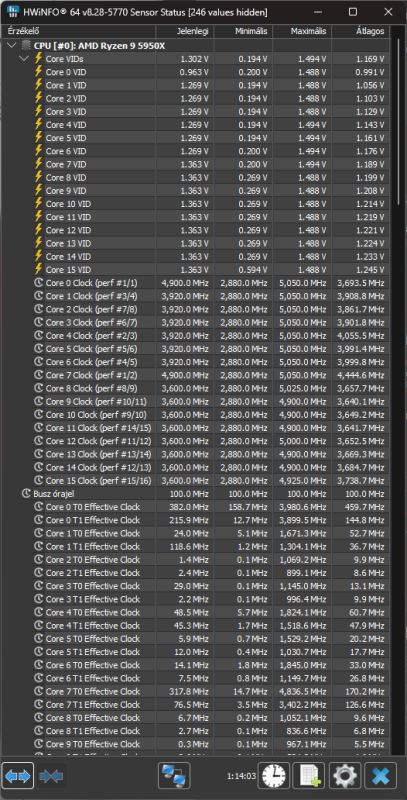Click clock icon of Core 7 T0 Effective Clock
Viewport: 407px width, 800px height.
(x=38, y=691)
